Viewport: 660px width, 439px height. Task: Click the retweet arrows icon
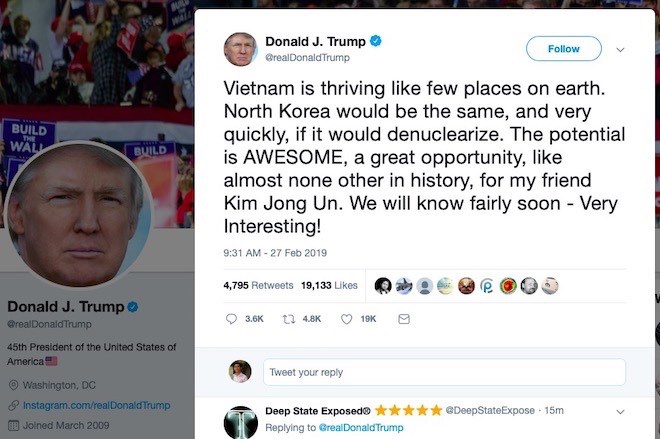coord(288,319)
